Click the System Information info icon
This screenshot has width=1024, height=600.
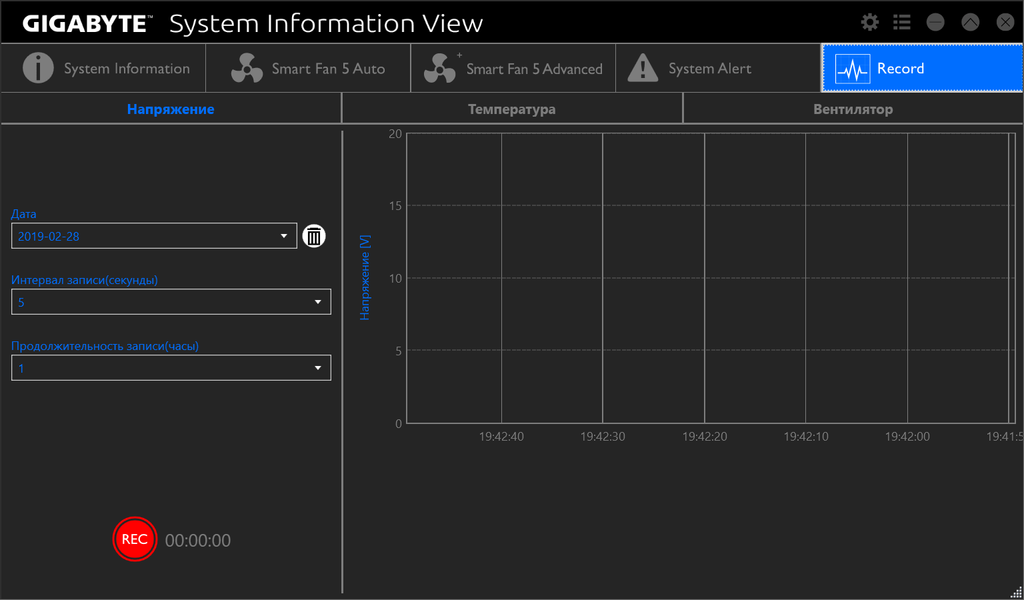point(39,68)
